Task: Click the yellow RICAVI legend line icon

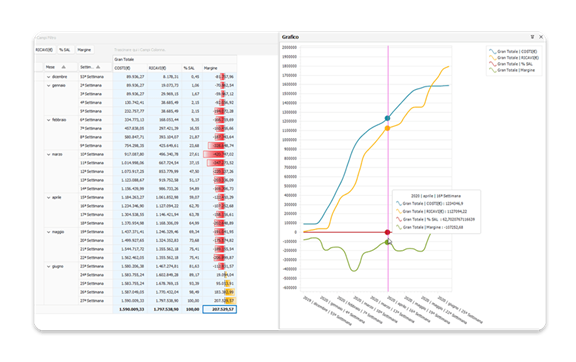Action: 492,58
